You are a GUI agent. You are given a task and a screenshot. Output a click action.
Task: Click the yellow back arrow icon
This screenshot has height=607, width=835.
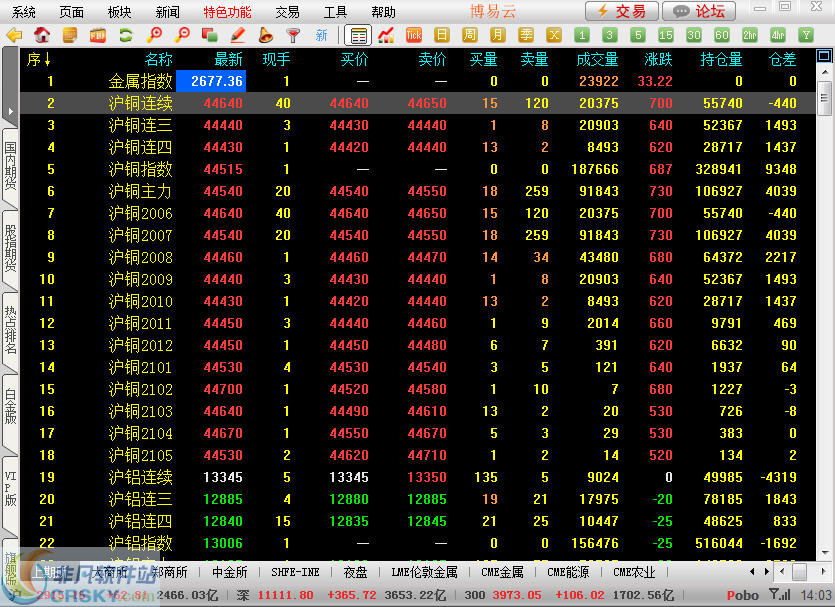[x=14, y=35]
